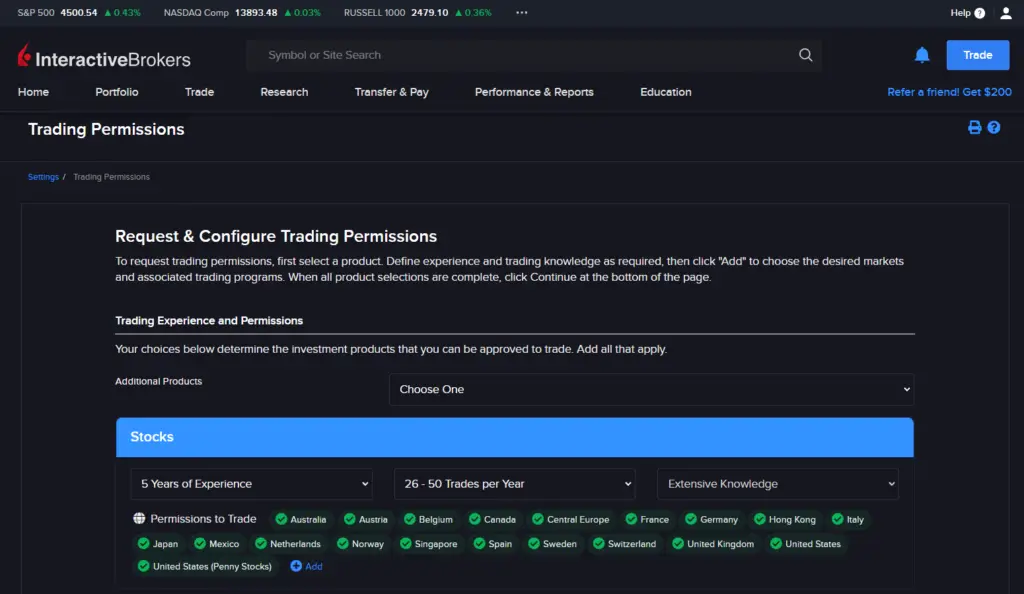Click NASDAQ Comp green up arrow
1024x594 pixels.
pyautogui.click(x=287, y=13)
